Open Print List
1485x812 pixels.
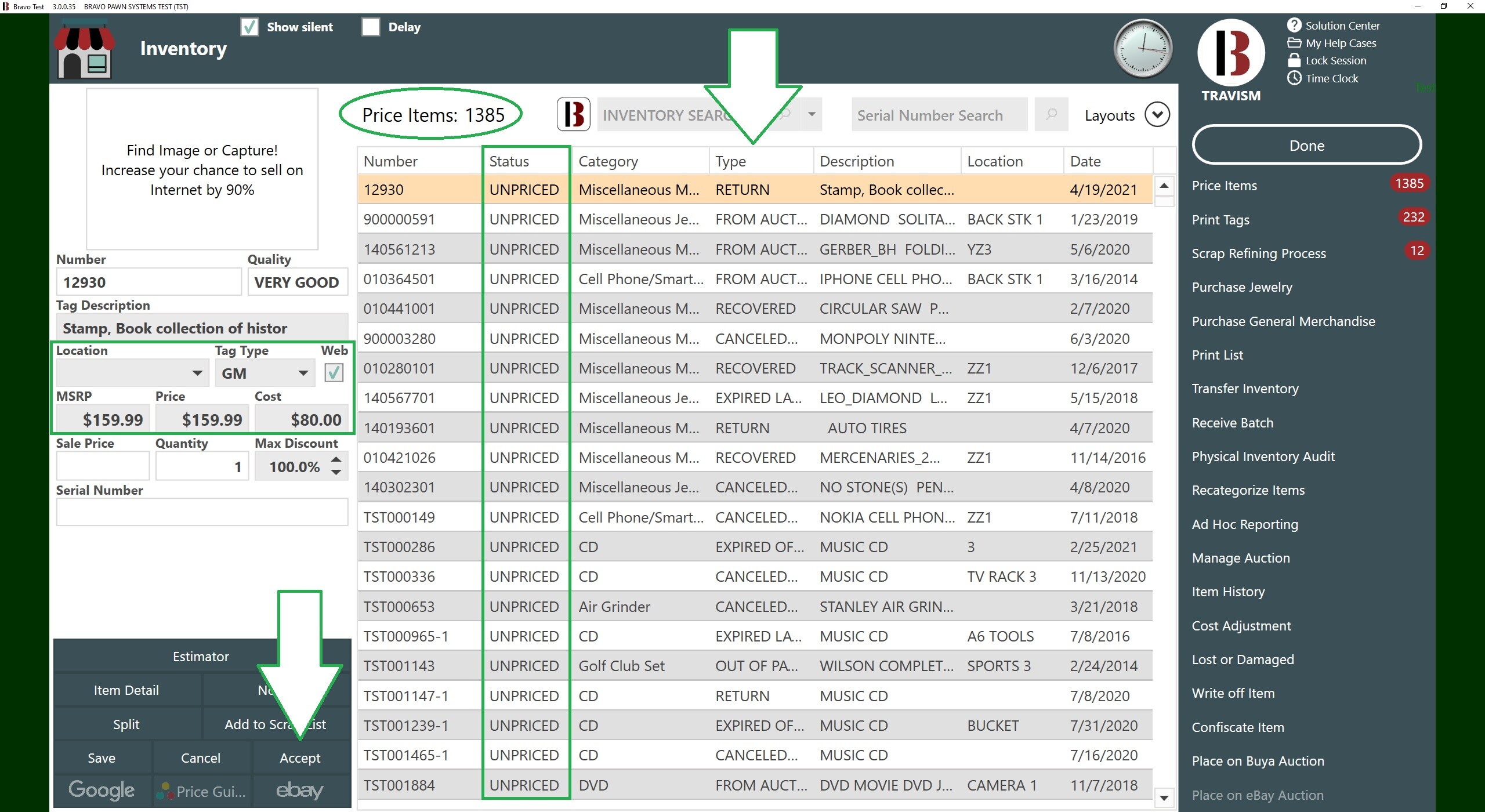(1217, 355)
